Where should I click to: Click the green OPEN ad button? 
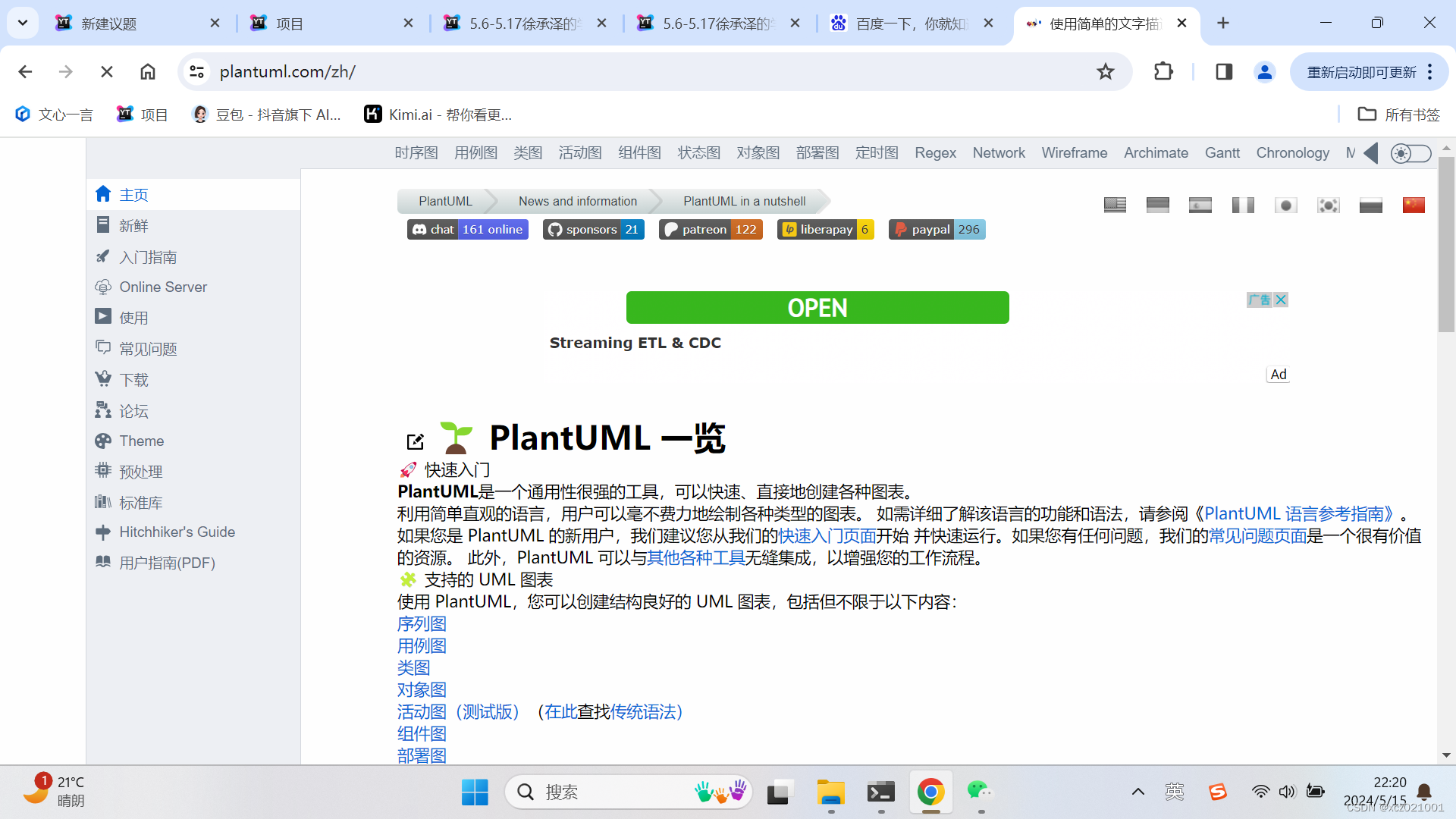[817, 308]
